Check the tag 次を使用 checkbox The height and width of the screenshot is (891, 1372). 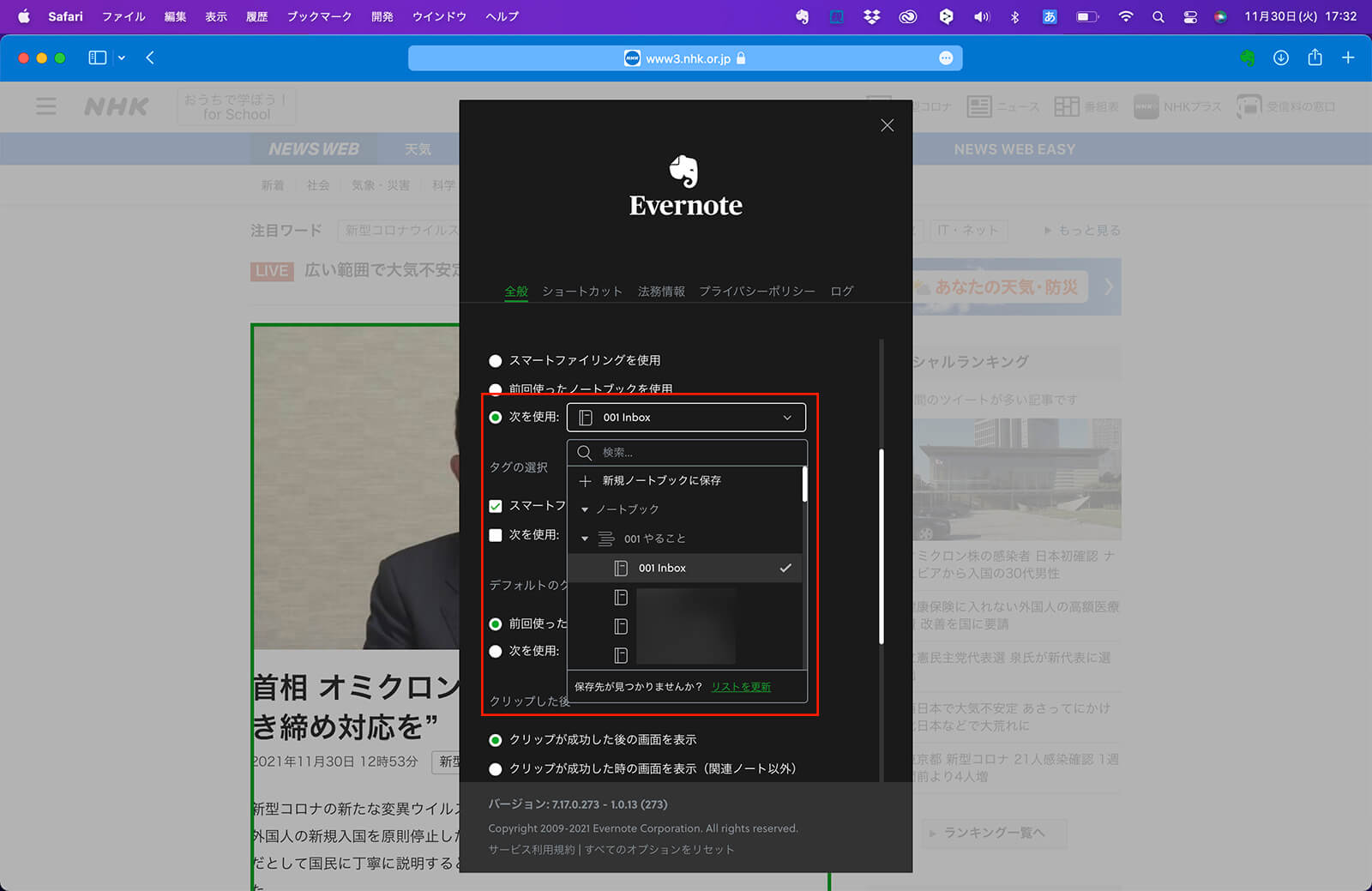pos(495,535)
